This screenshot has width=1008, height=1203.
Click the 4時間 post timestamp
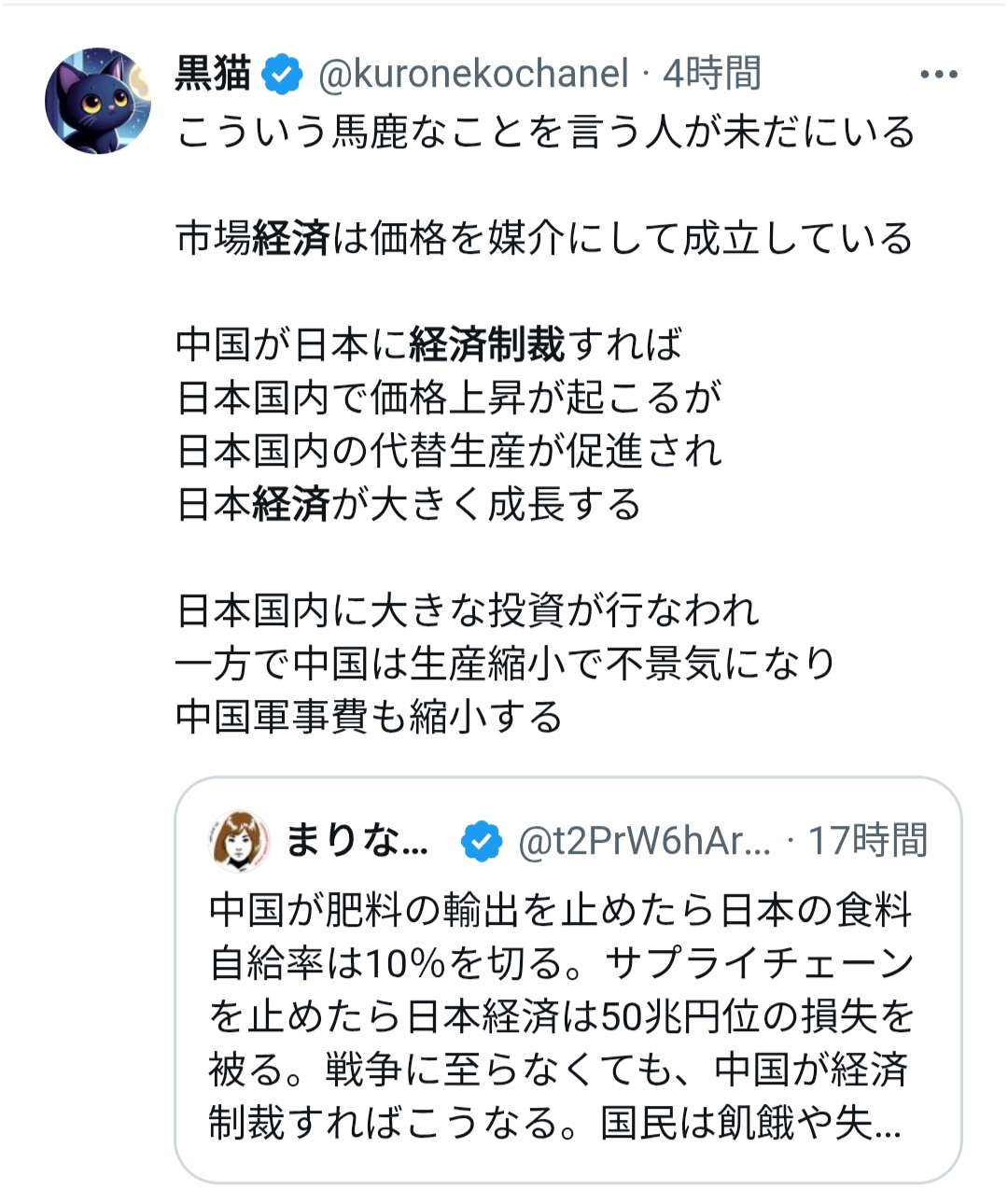pos(711,74)
